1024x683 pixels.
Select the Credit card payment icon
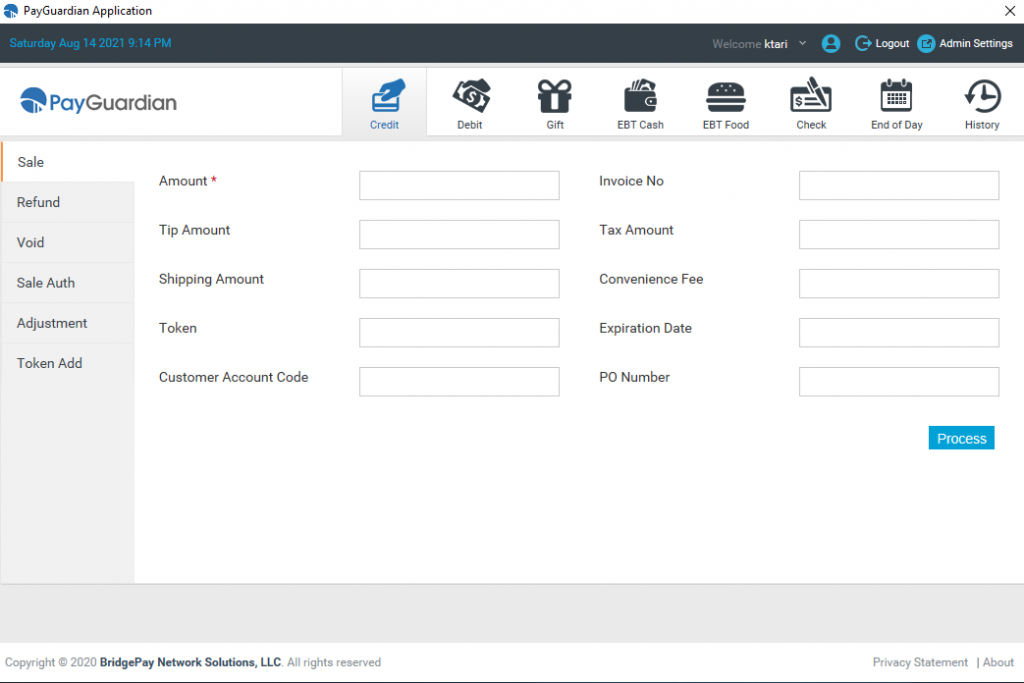tap(386, 97)
